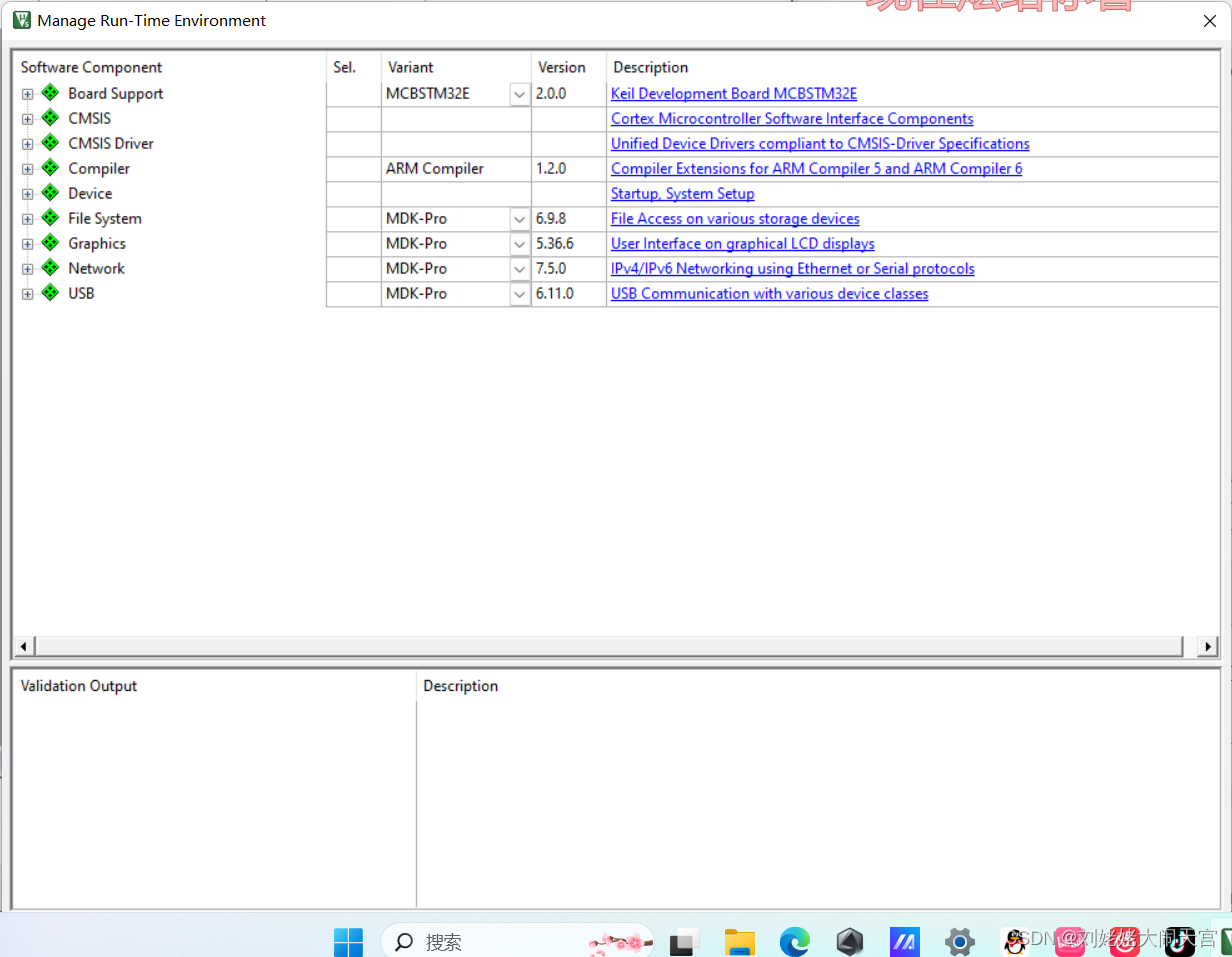Viewport: 1232px width, 957px height.
Task: Expand the Compiler tree node
Action: click(x=27, y=169)
